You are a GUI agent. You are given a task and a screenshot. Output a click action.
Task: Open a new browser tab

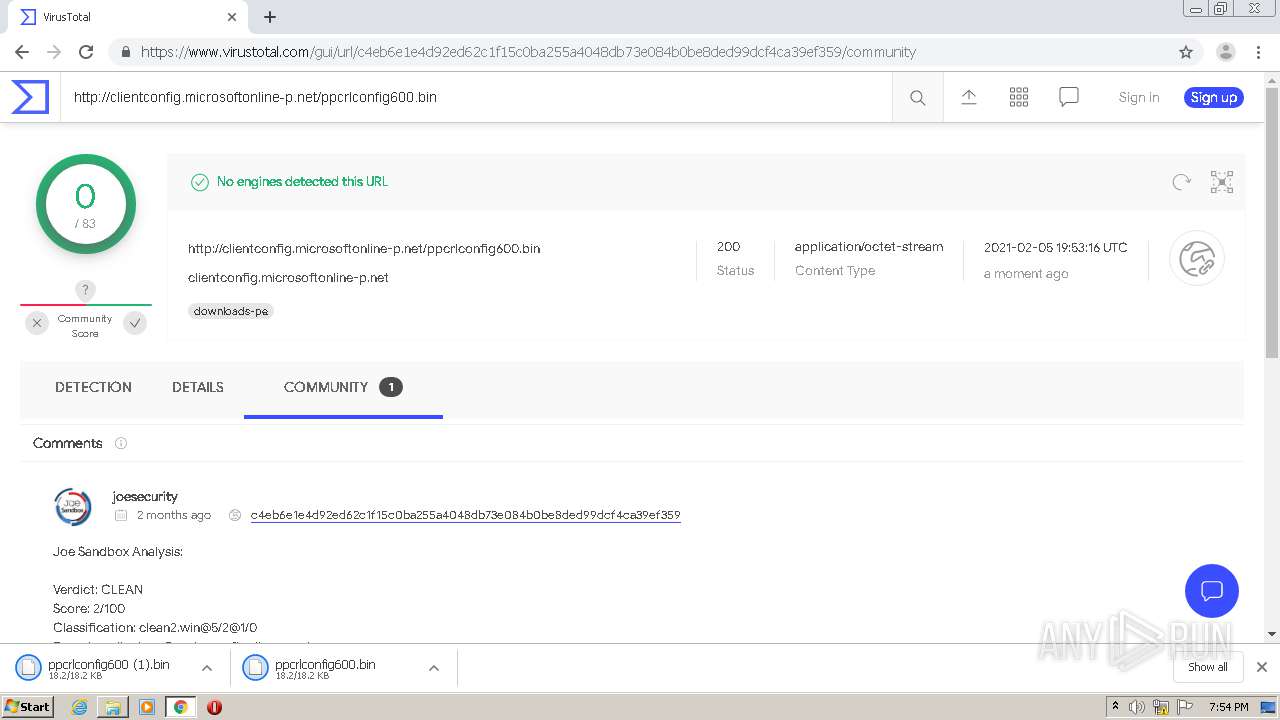270,17
